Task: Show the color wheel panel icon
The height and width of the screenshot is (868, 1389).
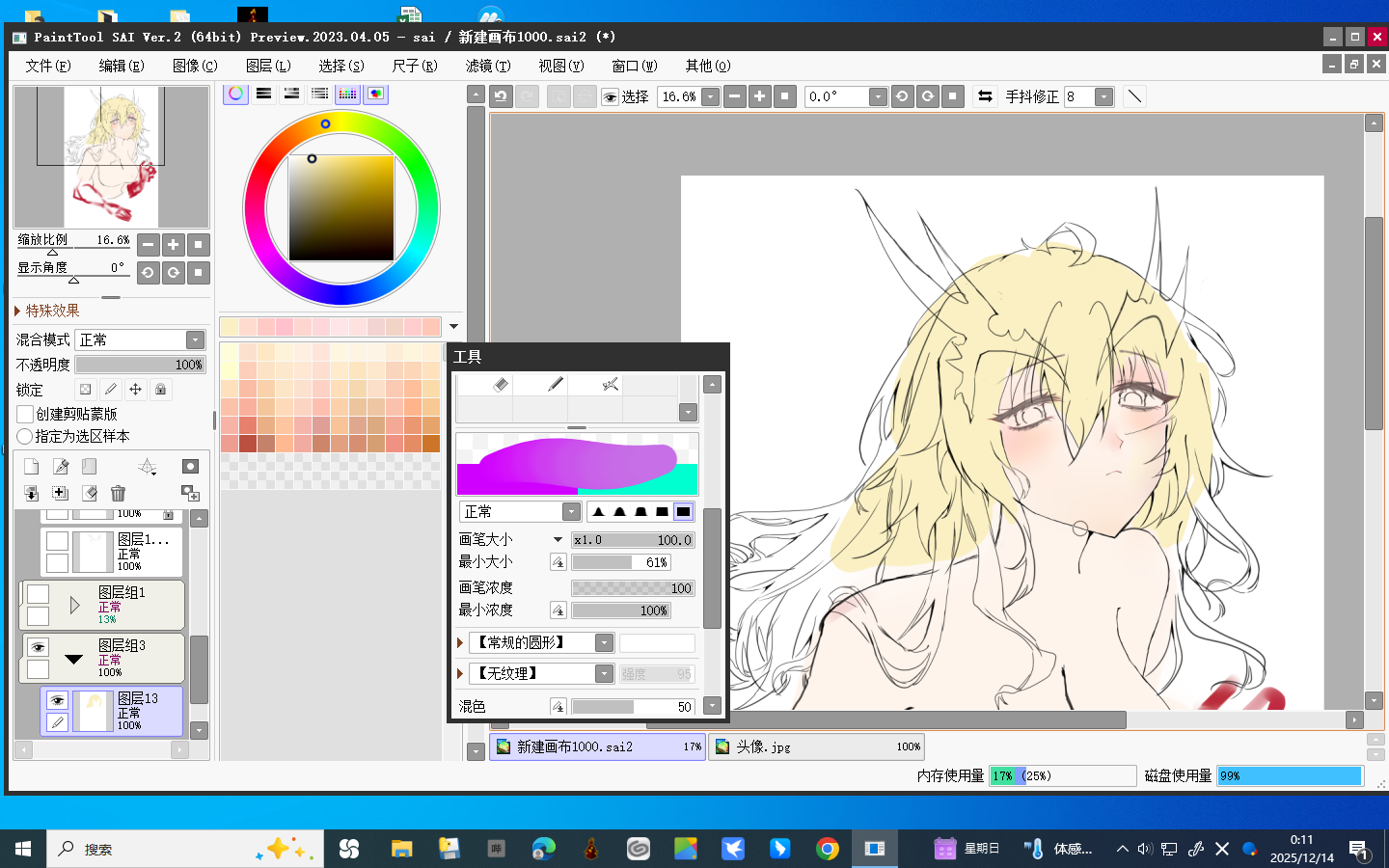Action: point(235,94)
